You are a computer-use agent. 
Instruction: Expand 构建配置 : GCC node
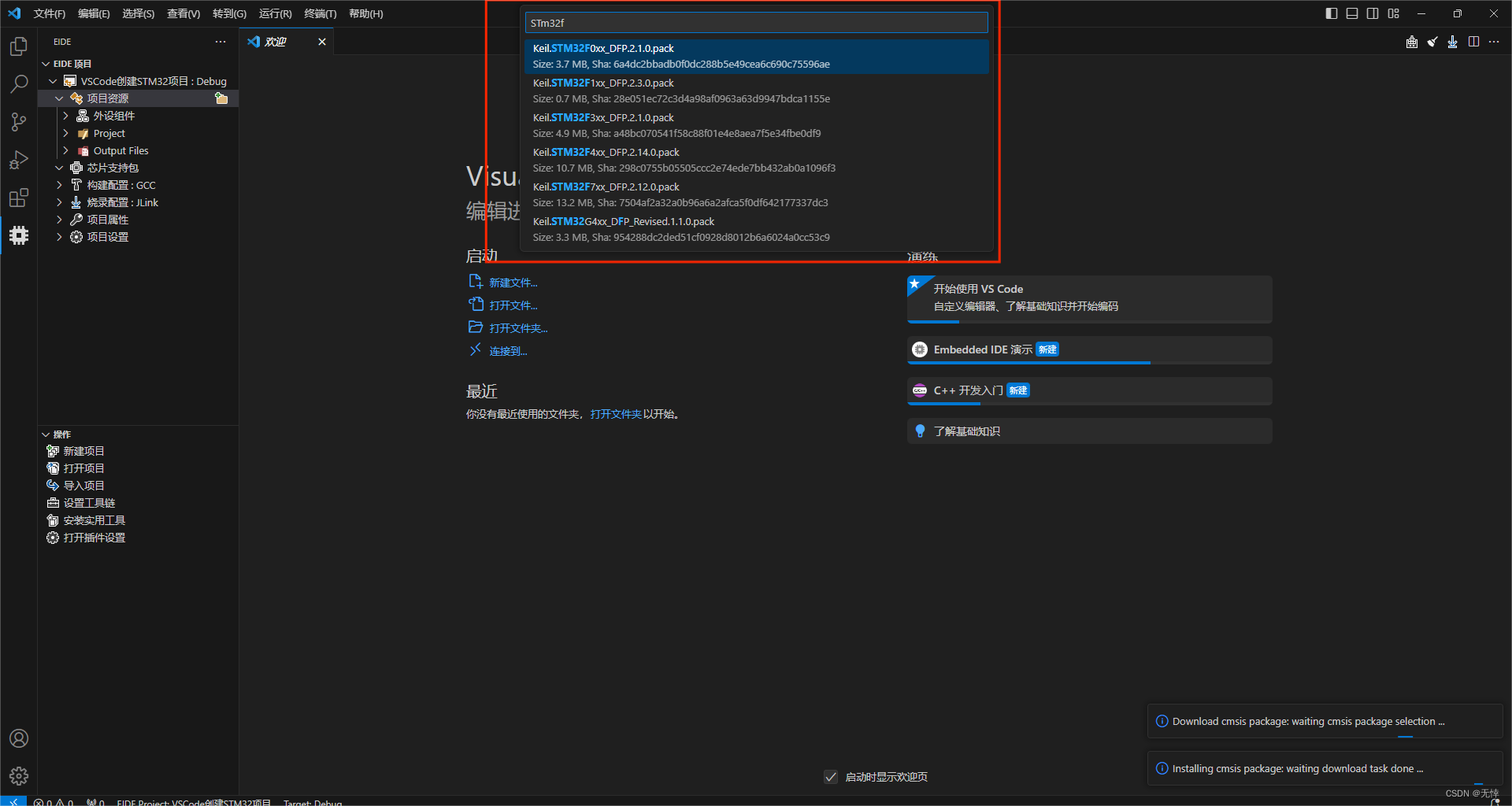(x=59, y=185)
